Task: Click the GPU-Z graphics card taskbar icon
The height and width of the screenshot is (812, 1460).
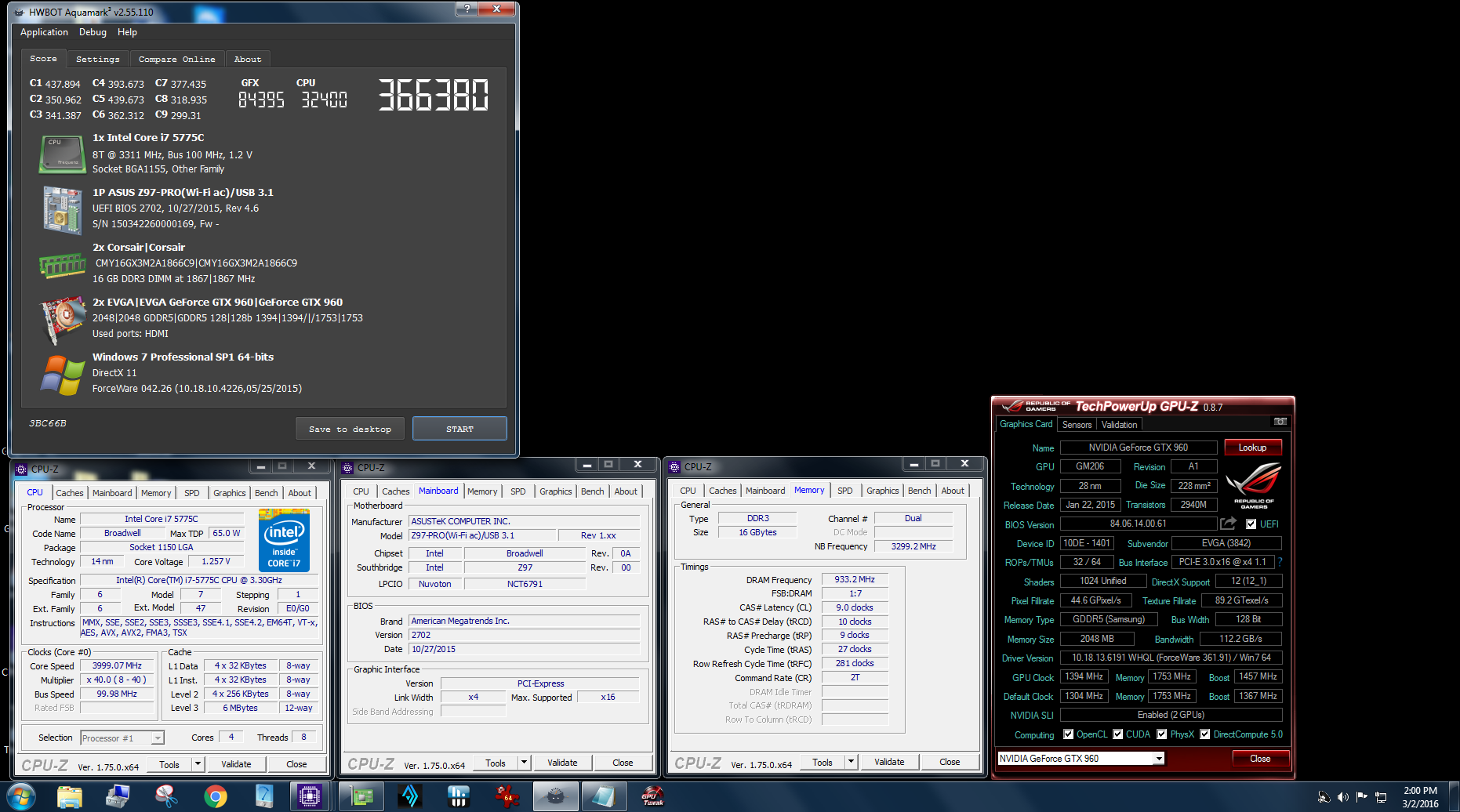Action: [x=361, y=796]
